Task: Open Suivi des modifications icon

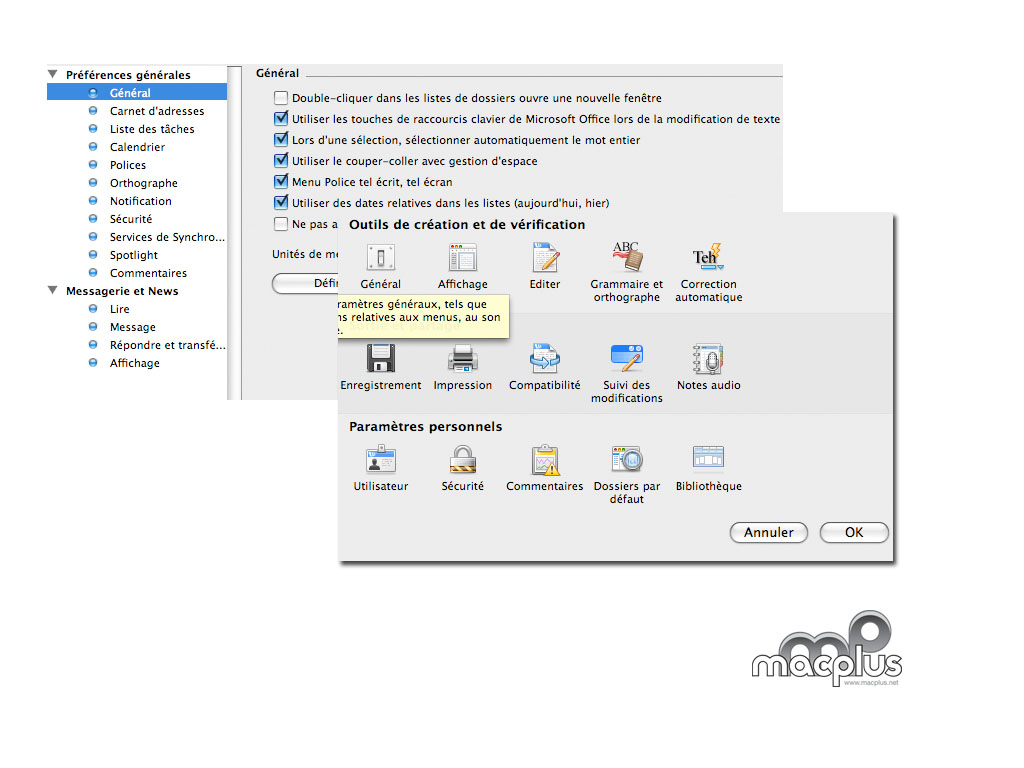Action: click(x=627, y=359)
